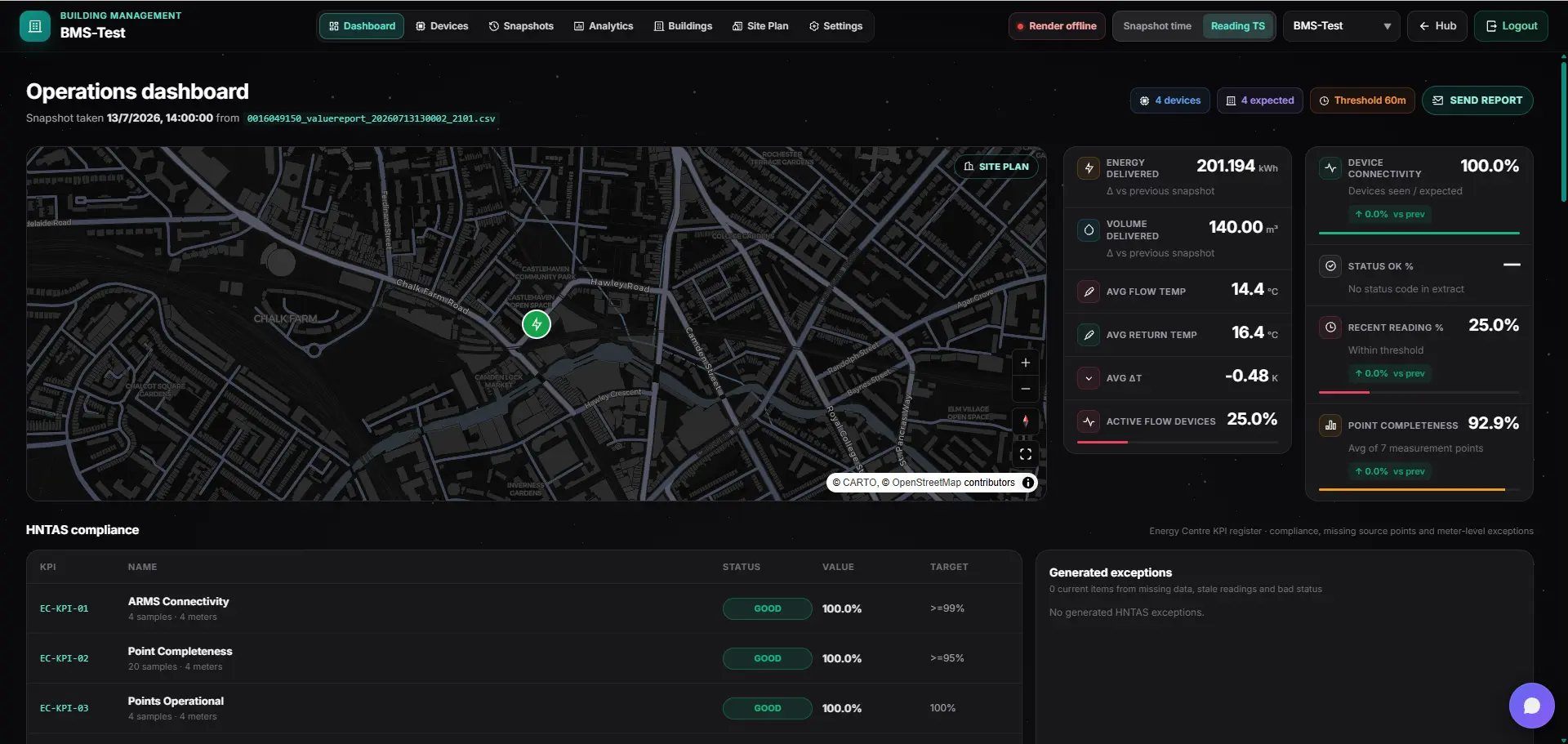1568x744 pixels.
Task: Click the Render offline status indicator
Action: point(1057,26)
